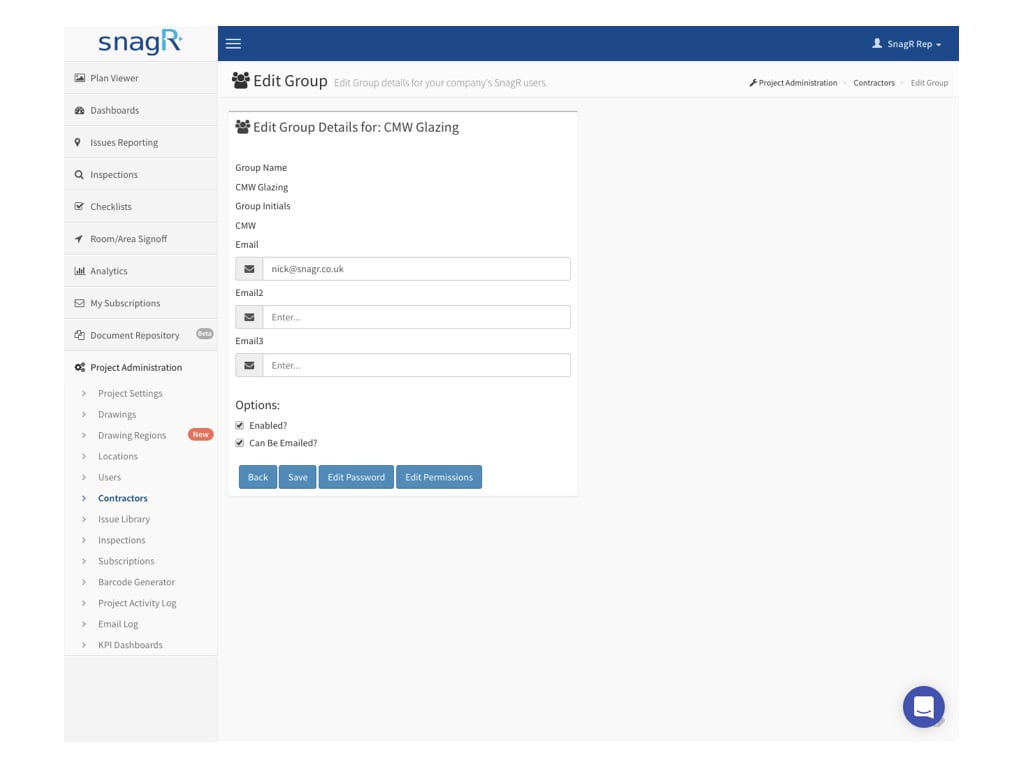
Task: Open Project Administration breadcrumb link
Action: [793, 83]
